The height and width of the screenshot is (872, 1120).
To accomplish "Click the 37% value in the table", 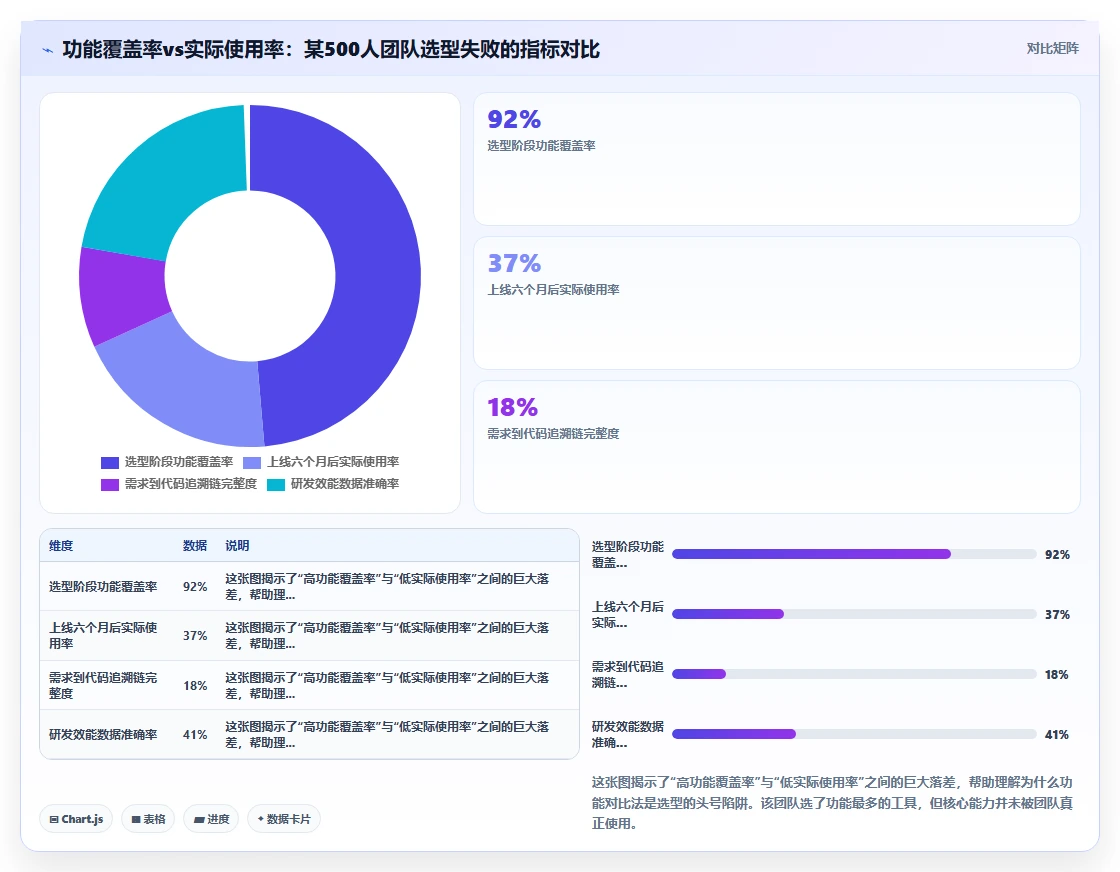I will pos(195,636).
